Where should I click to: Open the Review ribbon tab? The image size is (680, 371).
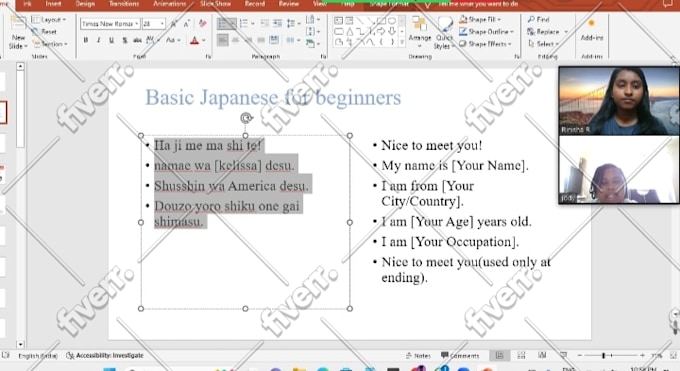(288, 4)
